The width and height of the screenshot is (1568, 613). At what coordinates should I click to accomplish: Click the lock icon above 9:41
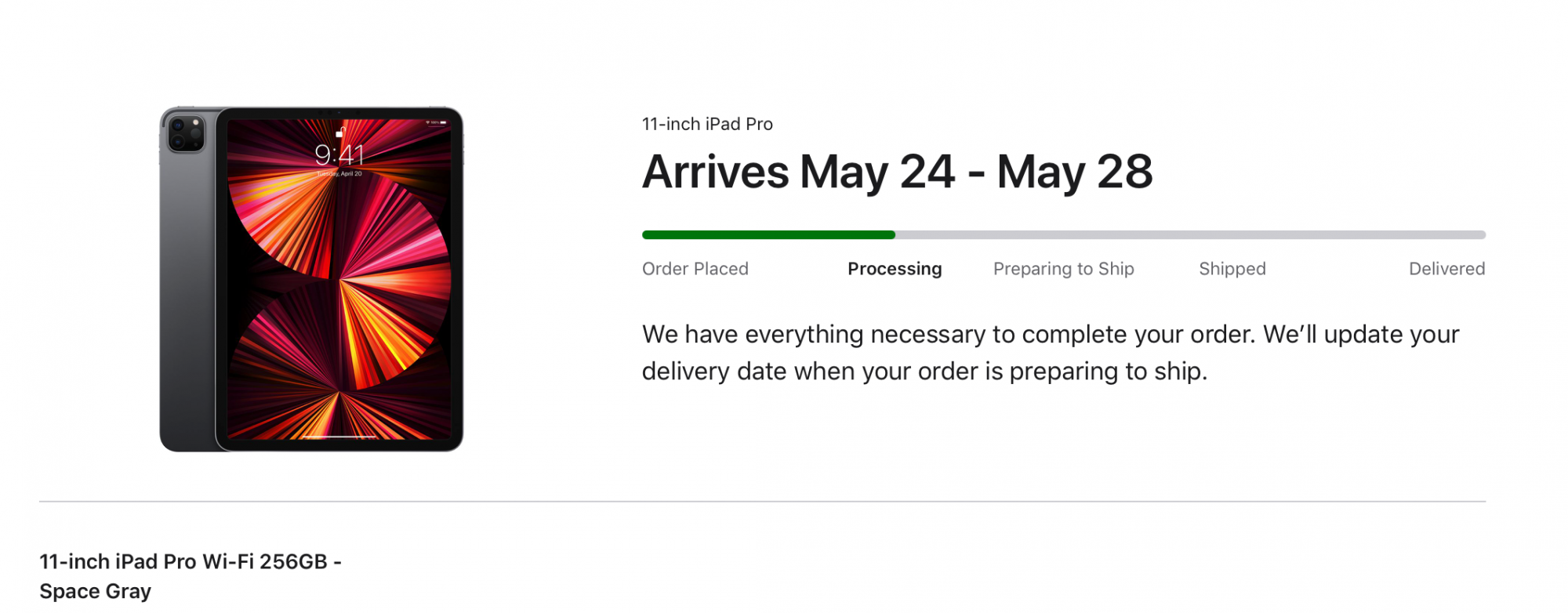coord(340,133)
